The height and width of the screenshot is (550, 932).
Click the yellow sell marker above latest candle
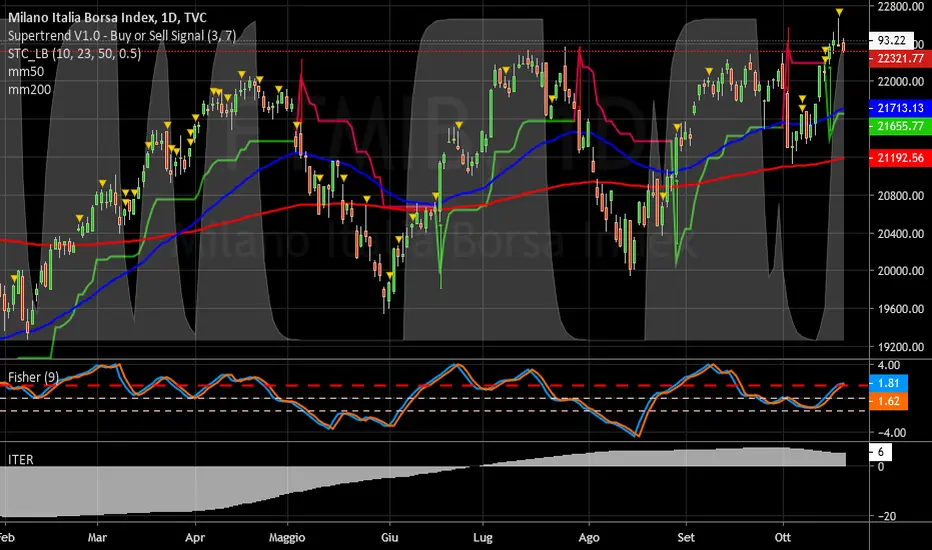(x=839, y=12)
